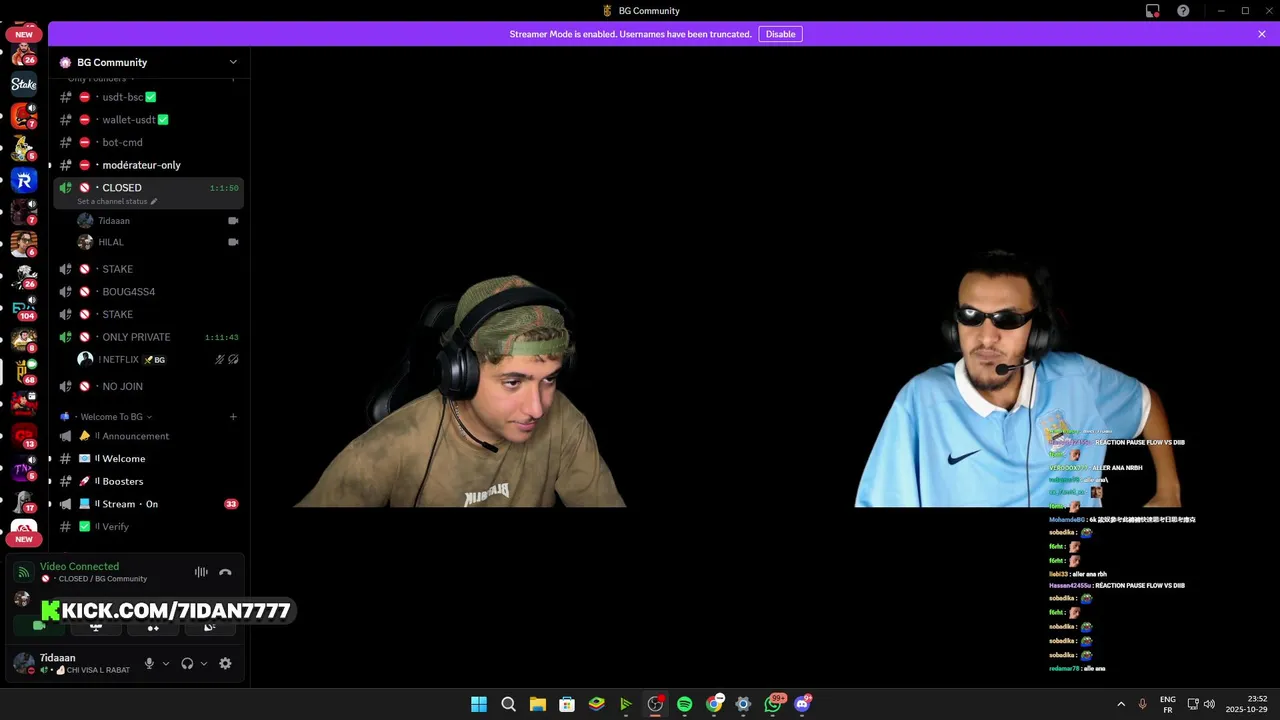Open Google Chrome from the taskbar
The height and width of the screenshot is (720, 1280).
[x=714, y=704]
